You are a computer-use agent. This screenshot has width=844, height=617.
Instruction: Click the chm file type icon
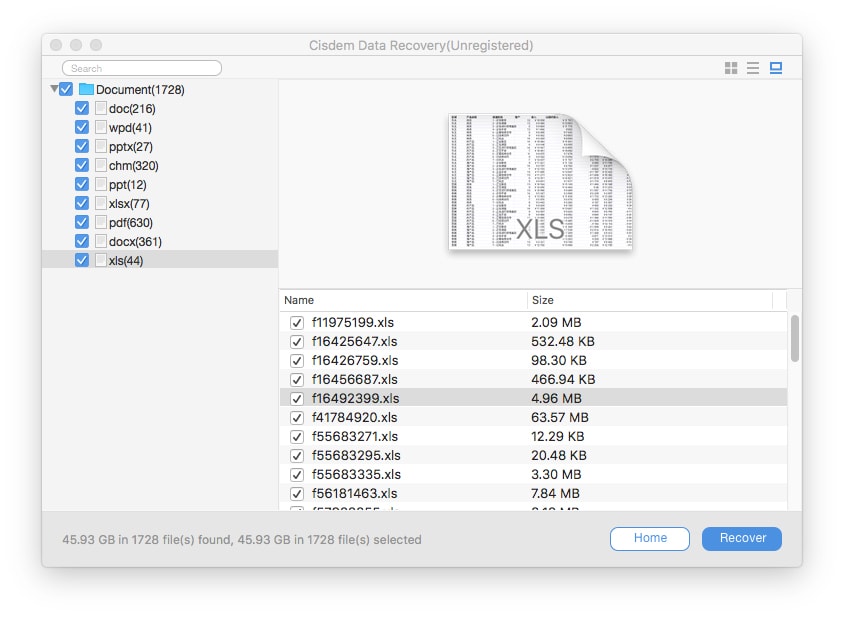click(x=101, y=165)
